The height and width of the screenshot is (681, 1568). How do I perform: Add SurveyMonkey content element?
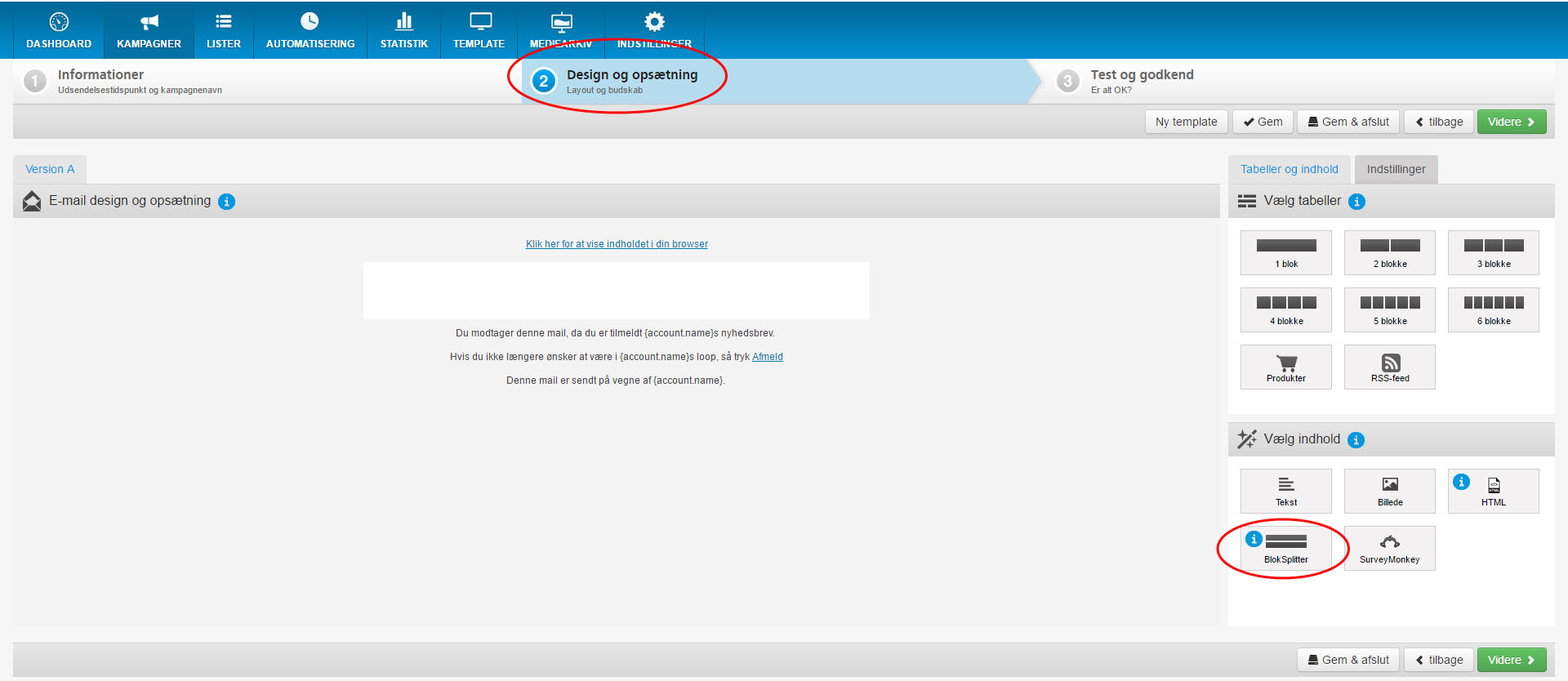(1390, 548)
